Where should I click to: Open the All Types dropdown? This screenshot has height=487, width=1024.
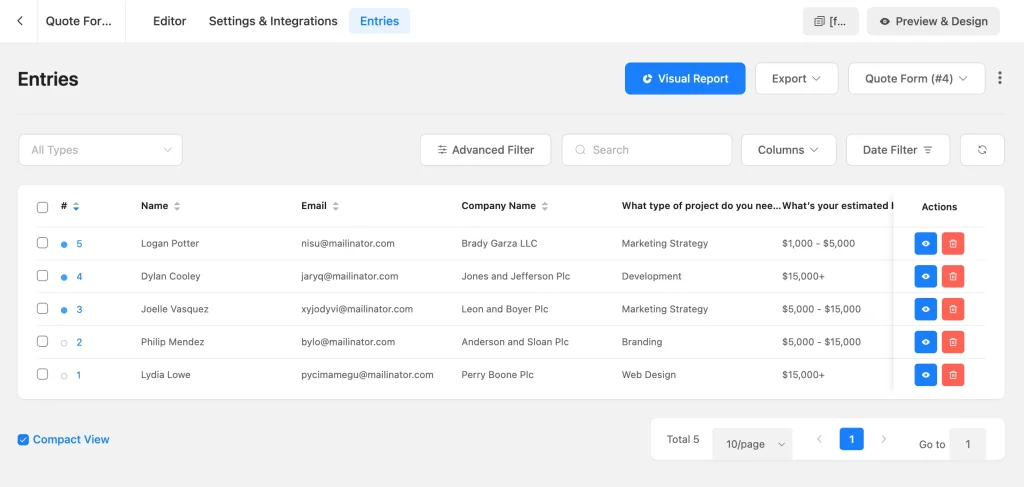pos(101,149)
